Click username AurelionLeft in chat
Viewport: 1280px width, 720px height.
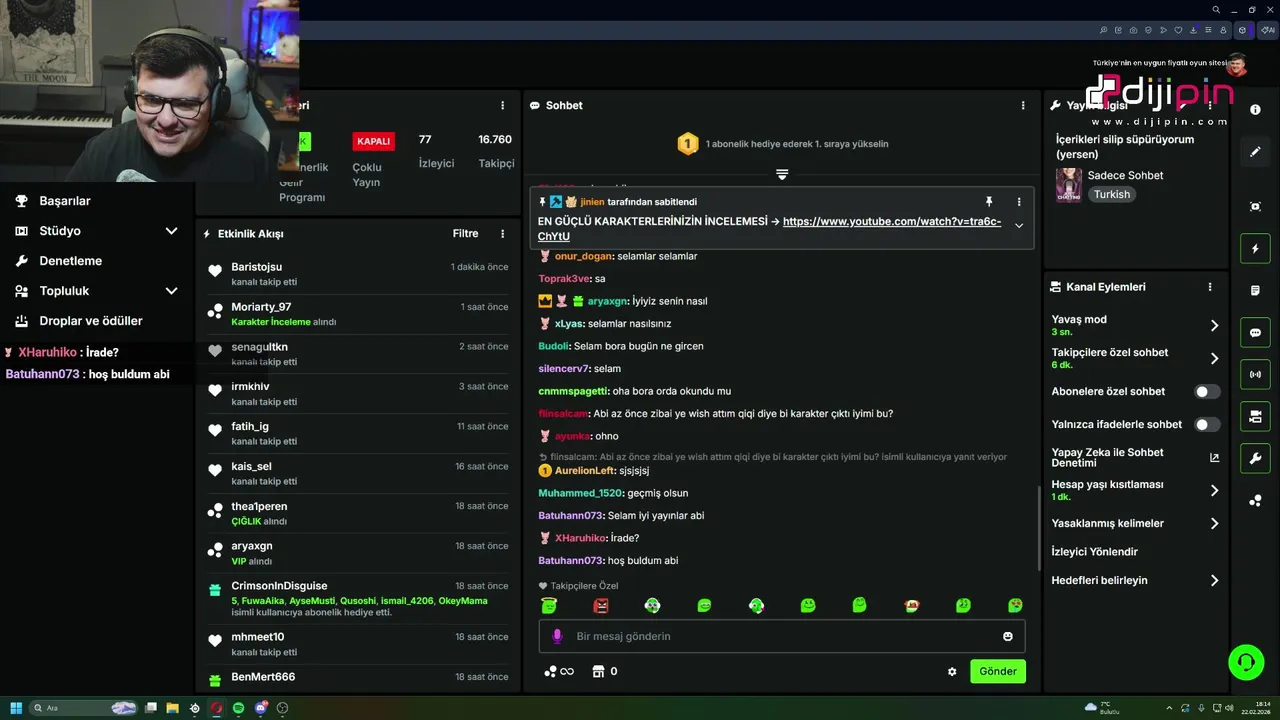585,471
